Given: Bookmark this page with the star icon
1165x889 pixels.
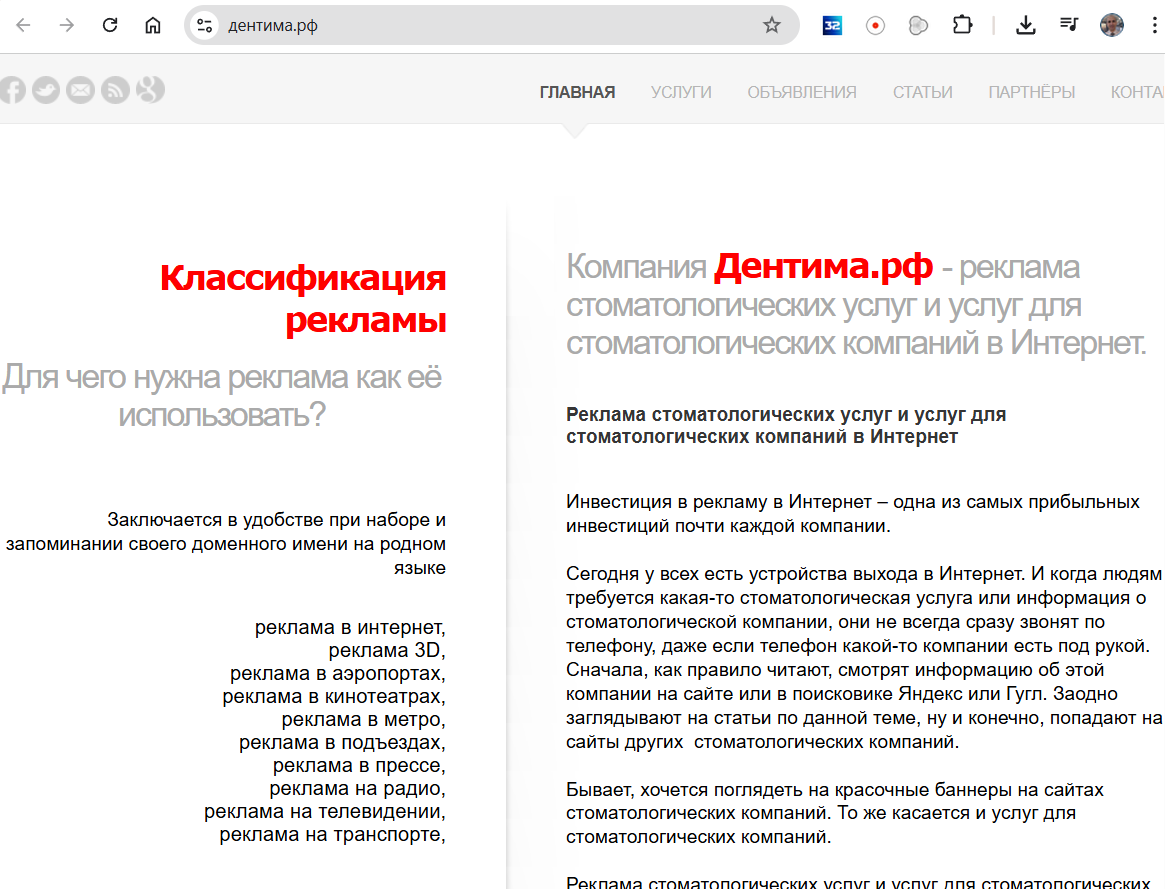Looking at the screenshot, I should [772, 25].
